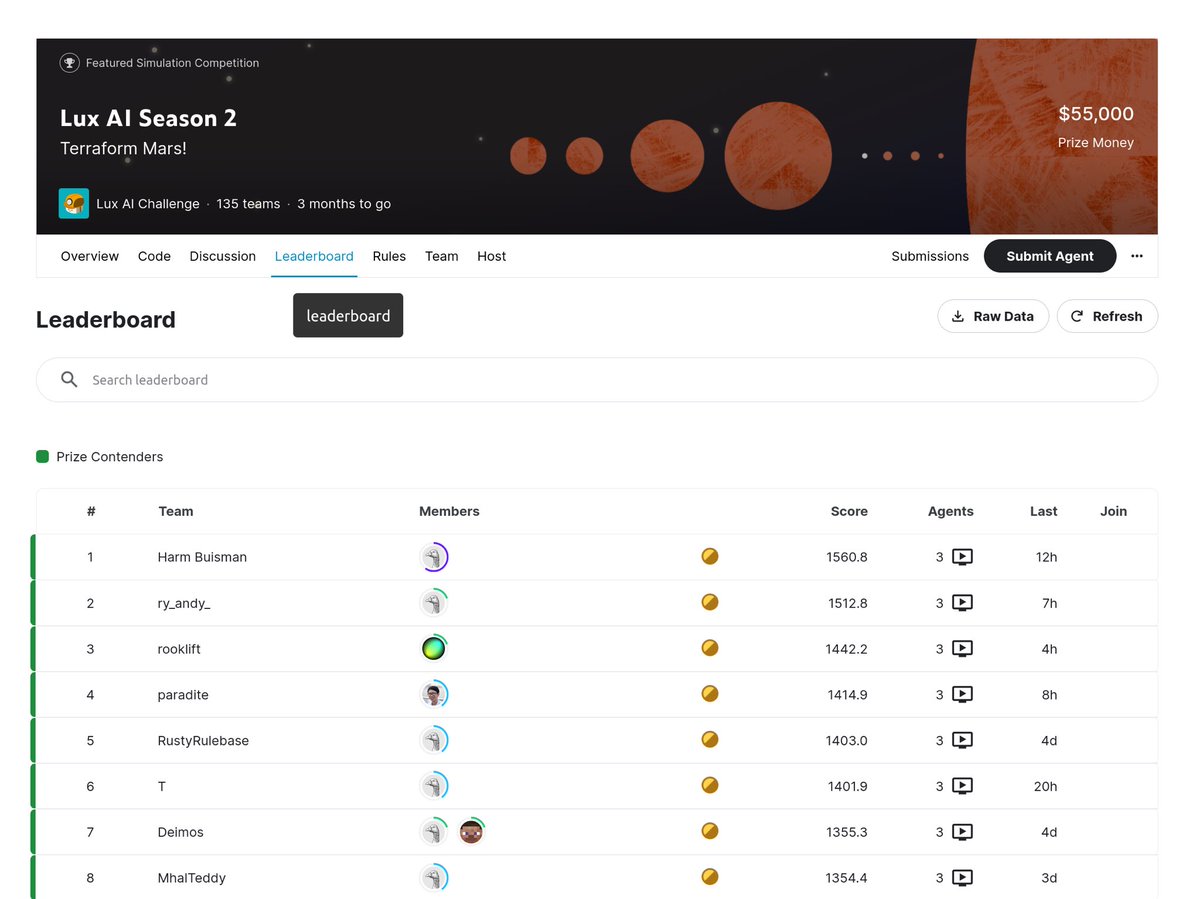Click the score 1442.2
The image size is (1200, 899).
tap(847, 649)
